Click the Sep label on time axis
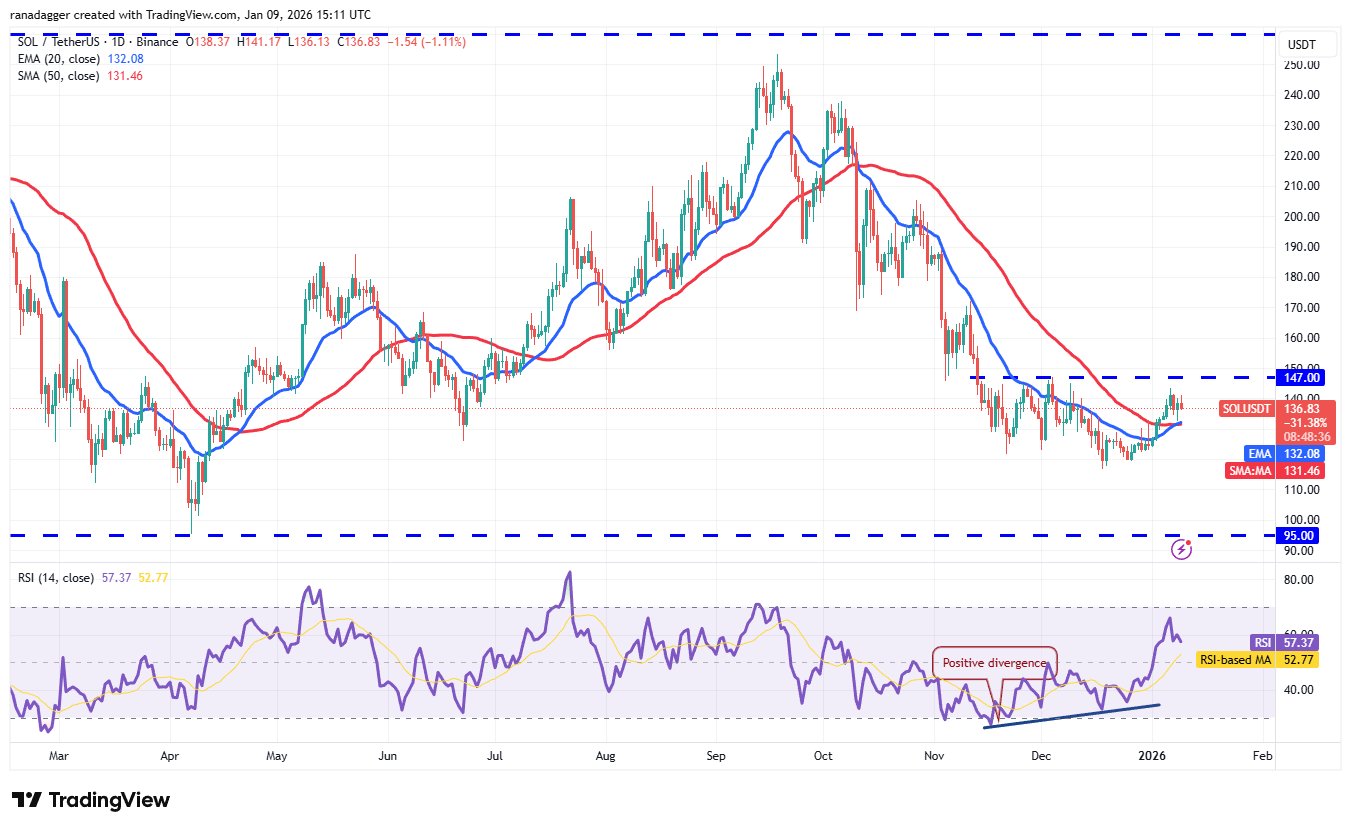The width and height of the screenshot is (1351, 830). click(x=714, y=757)
